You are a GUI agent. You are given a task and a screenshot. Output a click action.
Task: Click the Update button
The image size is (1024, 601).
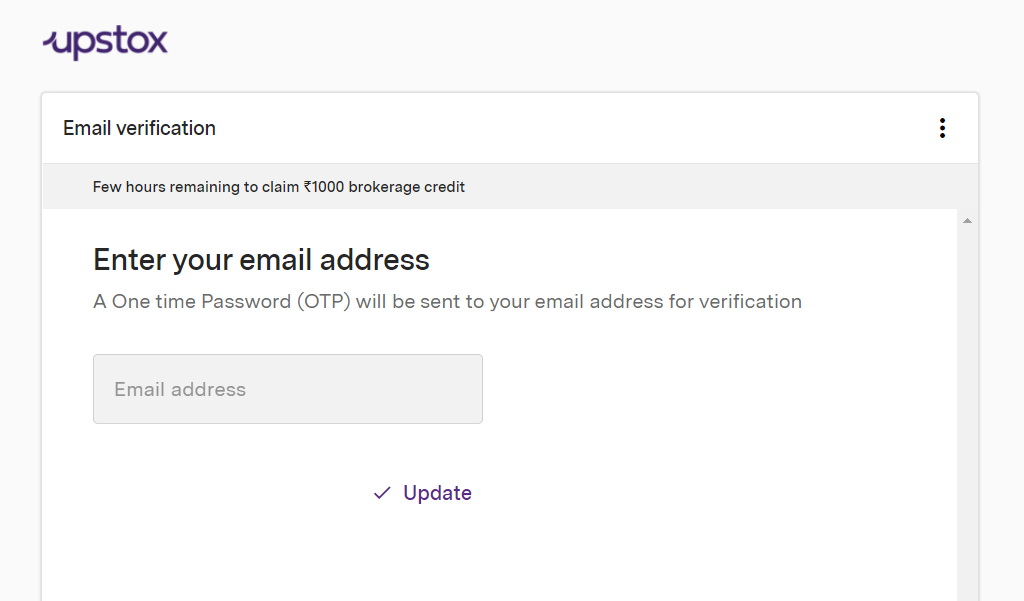tap(423, 493)
